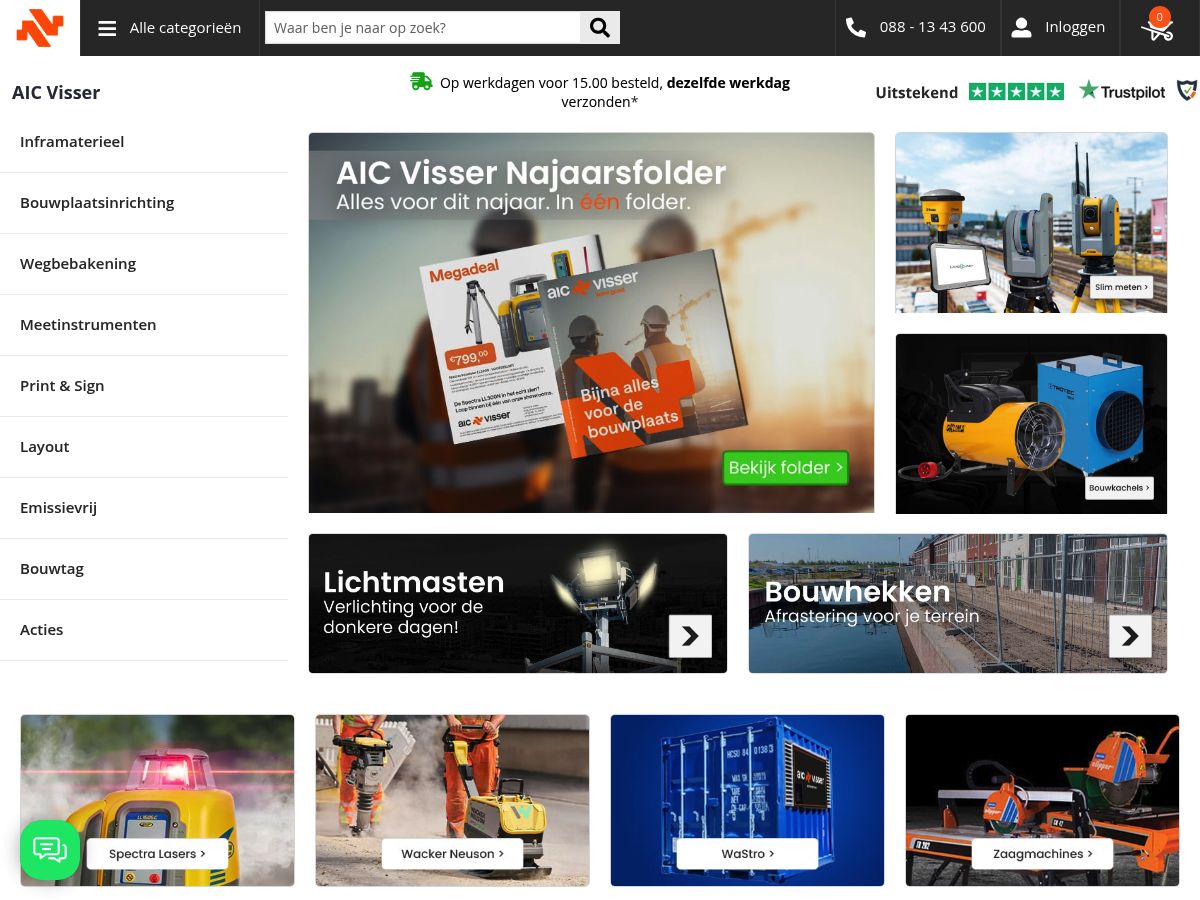Click the Trustpilot logo
1200x900 pixels.
point(1122,91)
